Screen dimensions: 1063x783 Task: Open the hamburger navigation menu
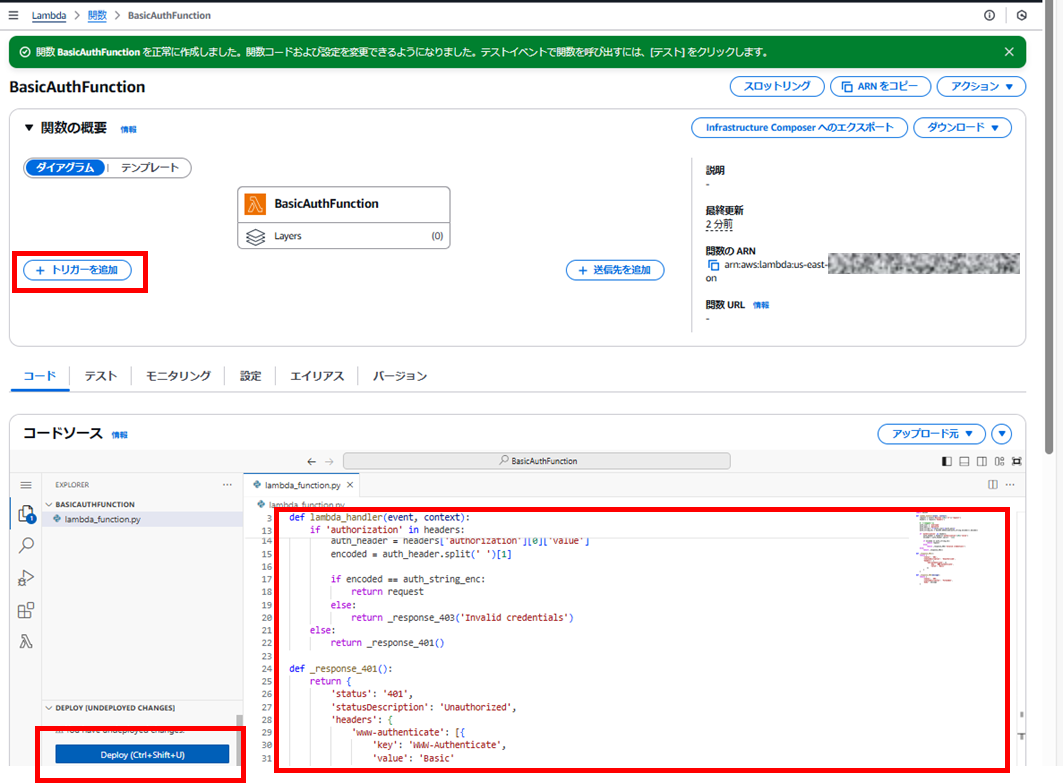[14, 15]
